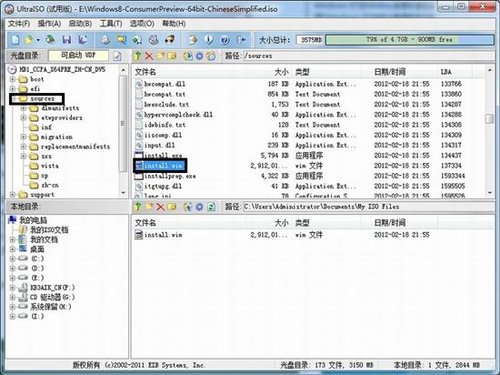Click the Convert image toolbar icon

coord(121,40)
